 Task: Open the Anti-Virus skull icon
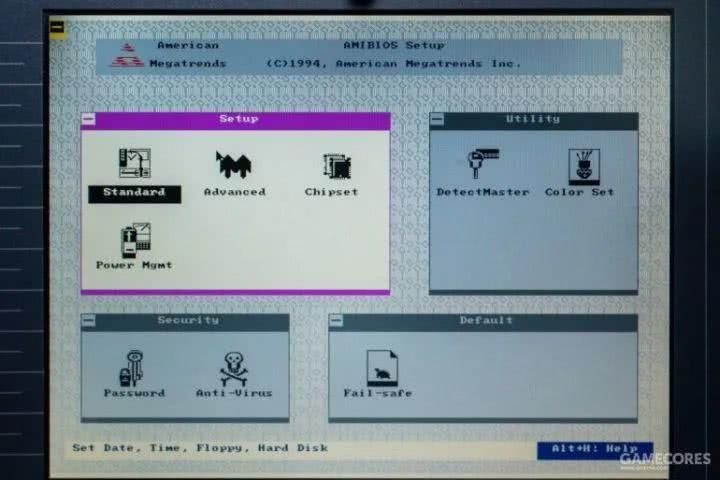click(234, 369)
